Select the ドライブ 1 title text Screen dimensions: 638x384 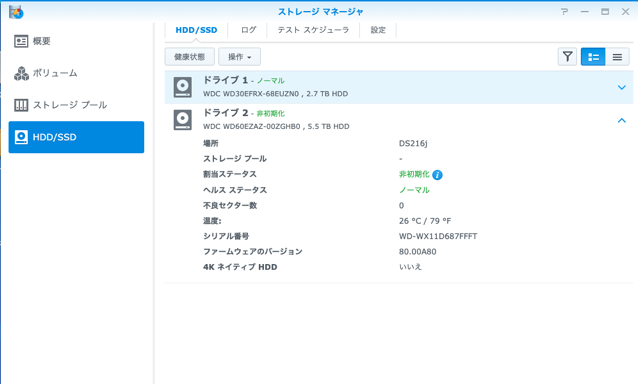click(225, 80)
